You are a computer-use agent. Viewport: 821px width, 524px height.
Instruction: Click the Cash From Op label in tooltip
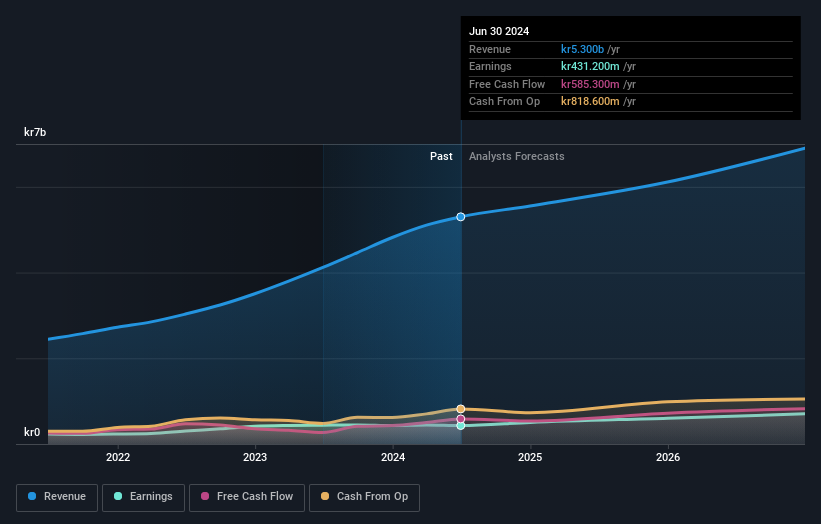(x=504, y=102)
